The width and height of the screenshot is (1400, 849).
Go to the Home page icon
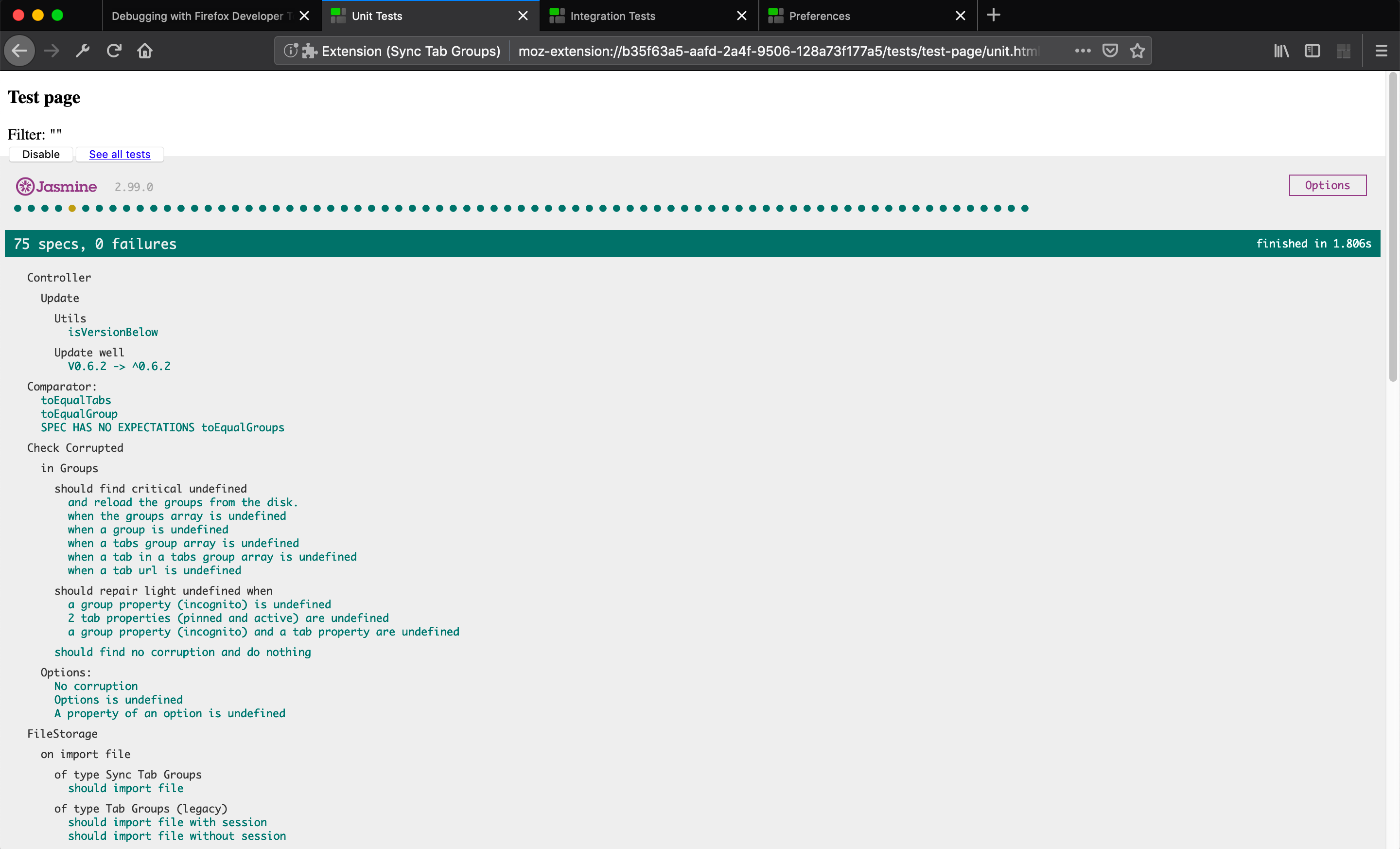[145, 51]
